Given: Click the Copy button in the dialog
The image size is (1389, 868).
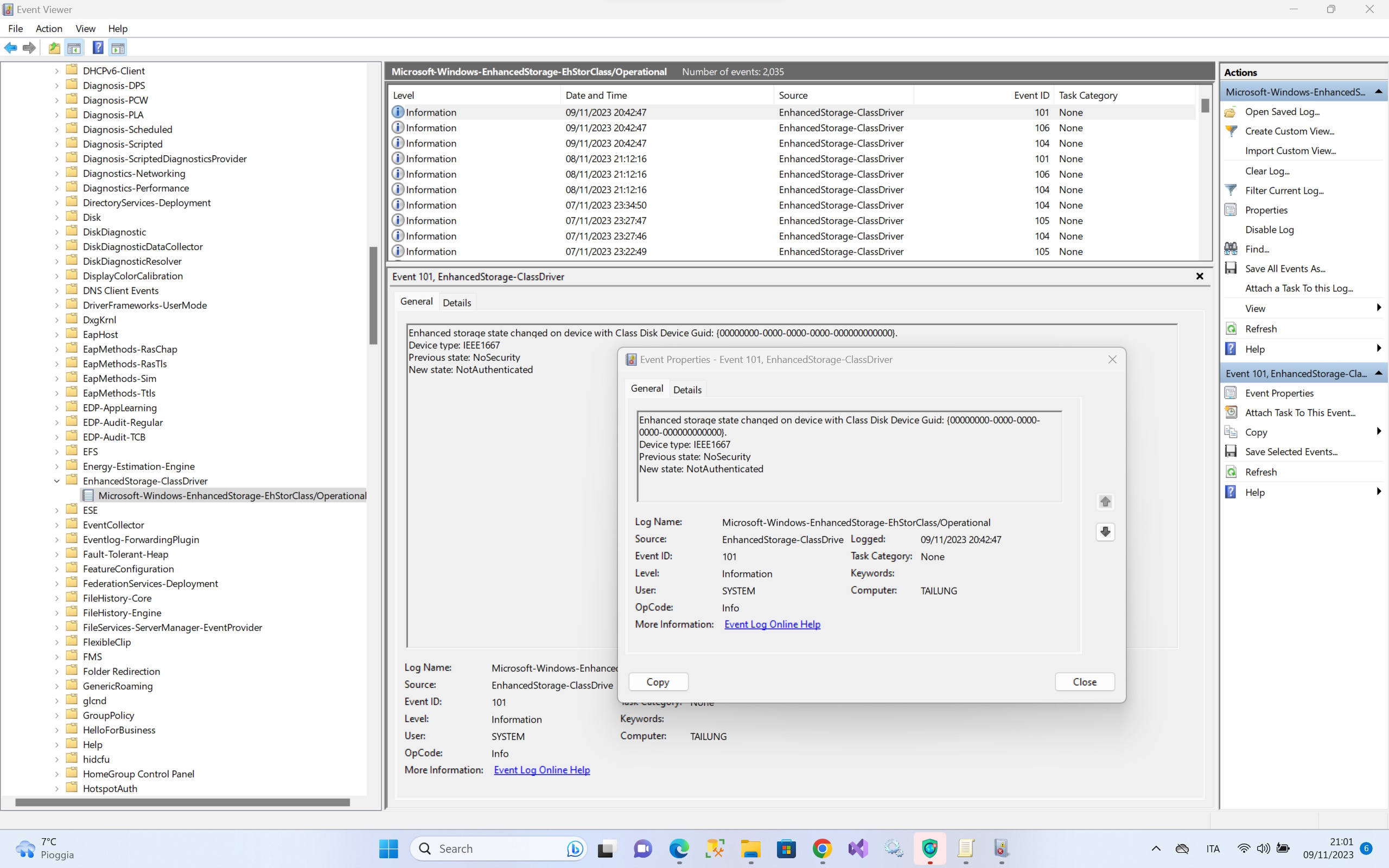Looking at the screenshot, I should (658, 681).
